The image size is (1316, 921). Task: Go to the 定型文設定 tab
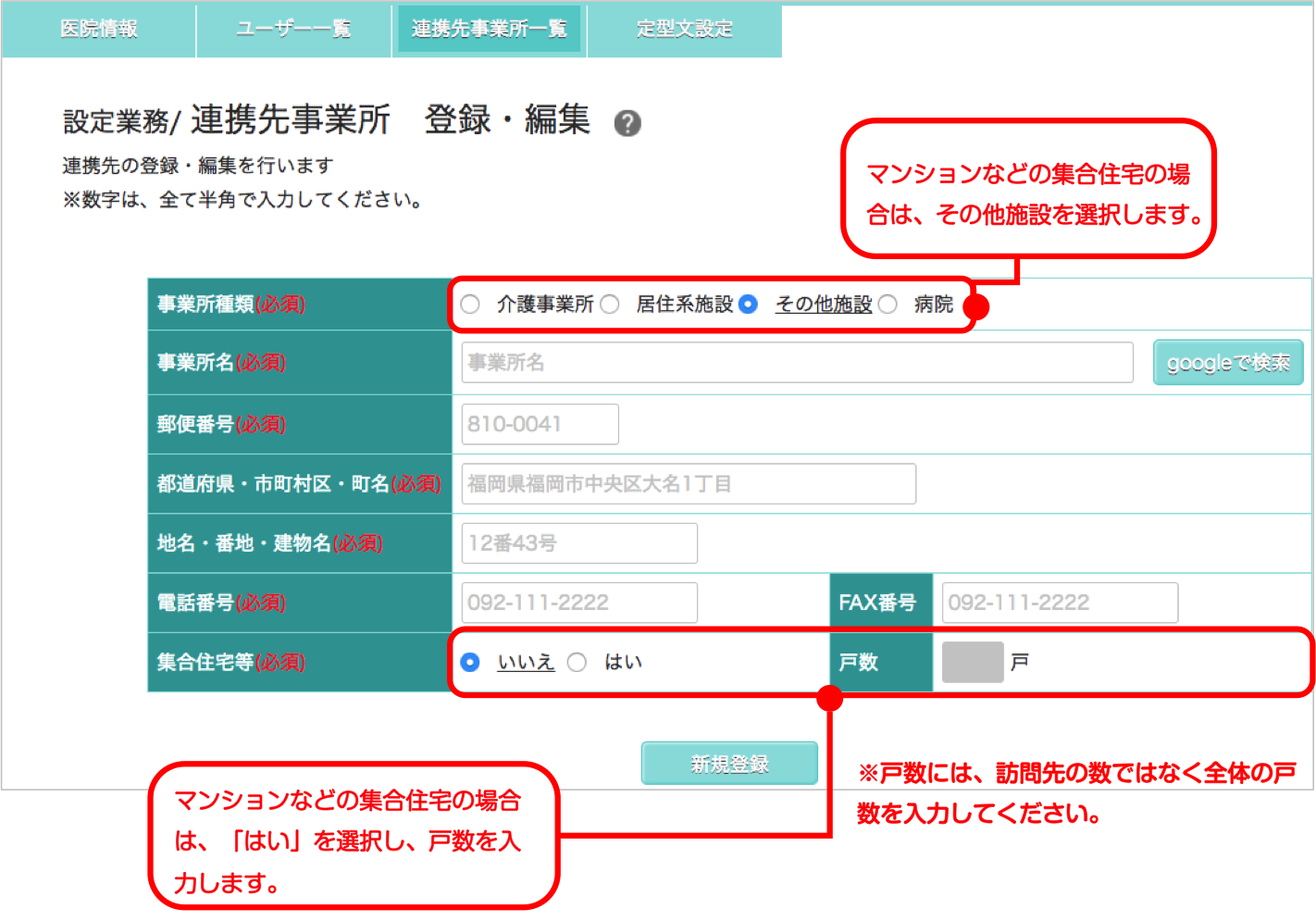click(684, 30)
